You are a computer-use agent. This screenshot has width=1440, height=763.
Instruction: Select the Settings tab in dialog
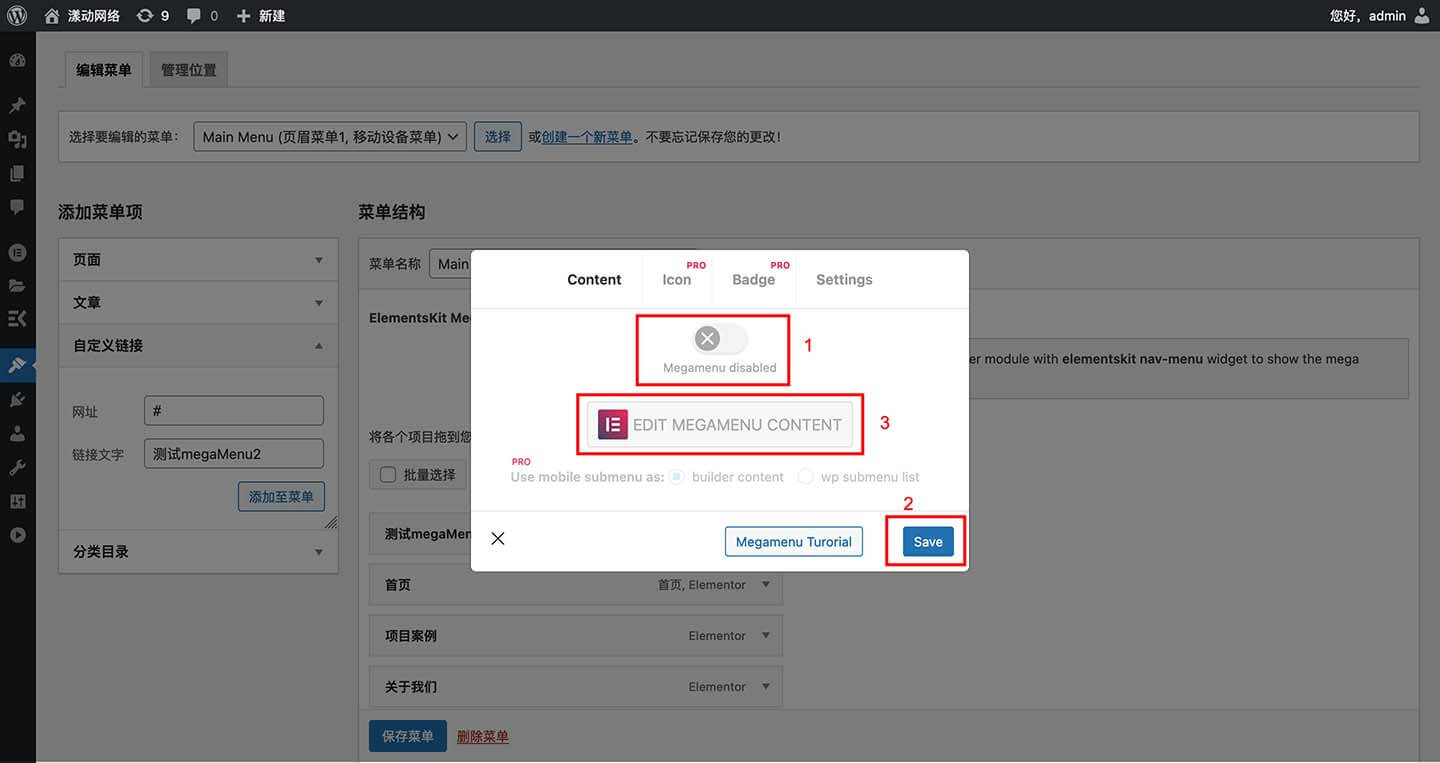844,280
